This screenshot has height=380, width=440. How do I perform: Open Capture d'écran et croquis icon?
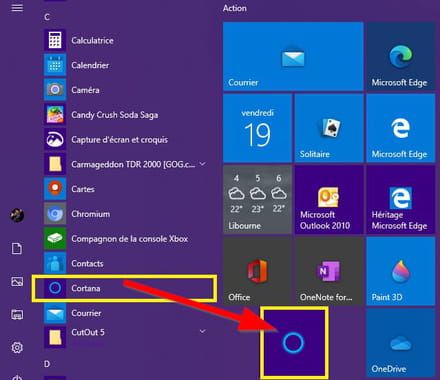coord(55,139)
